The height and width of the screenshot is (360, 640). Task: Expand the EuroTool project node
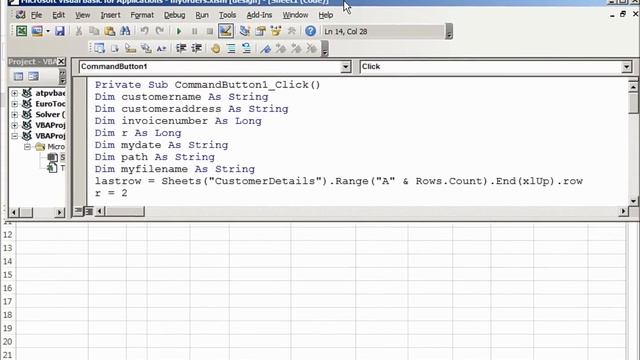tap(14, 104)
